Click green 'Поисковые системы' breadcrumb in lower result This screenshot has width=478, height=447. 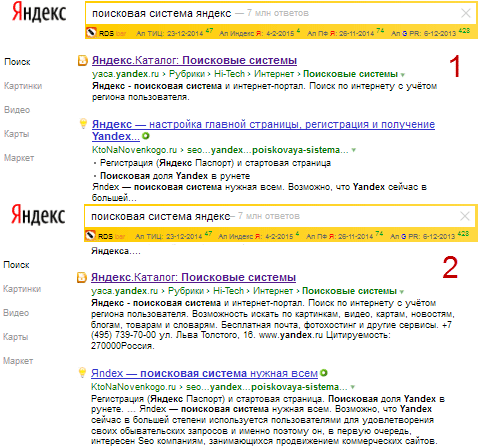[x=349, y=291]
